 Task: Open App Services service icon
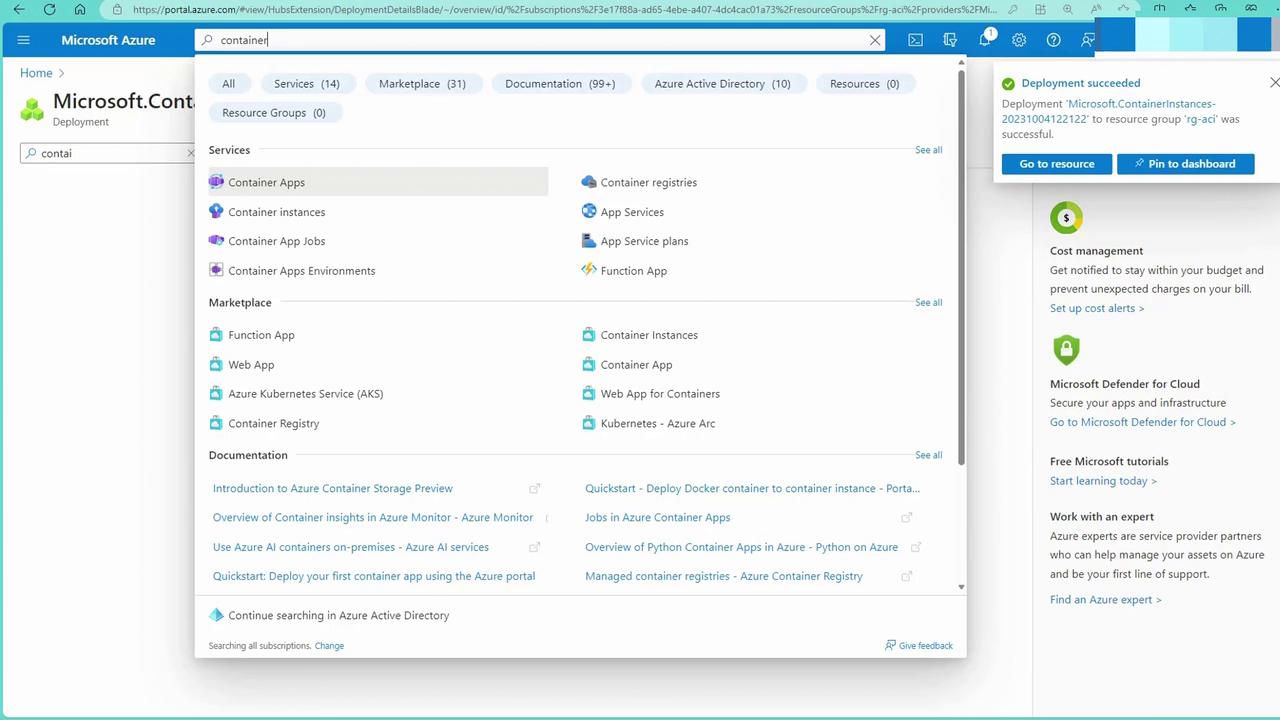(589, 211)
